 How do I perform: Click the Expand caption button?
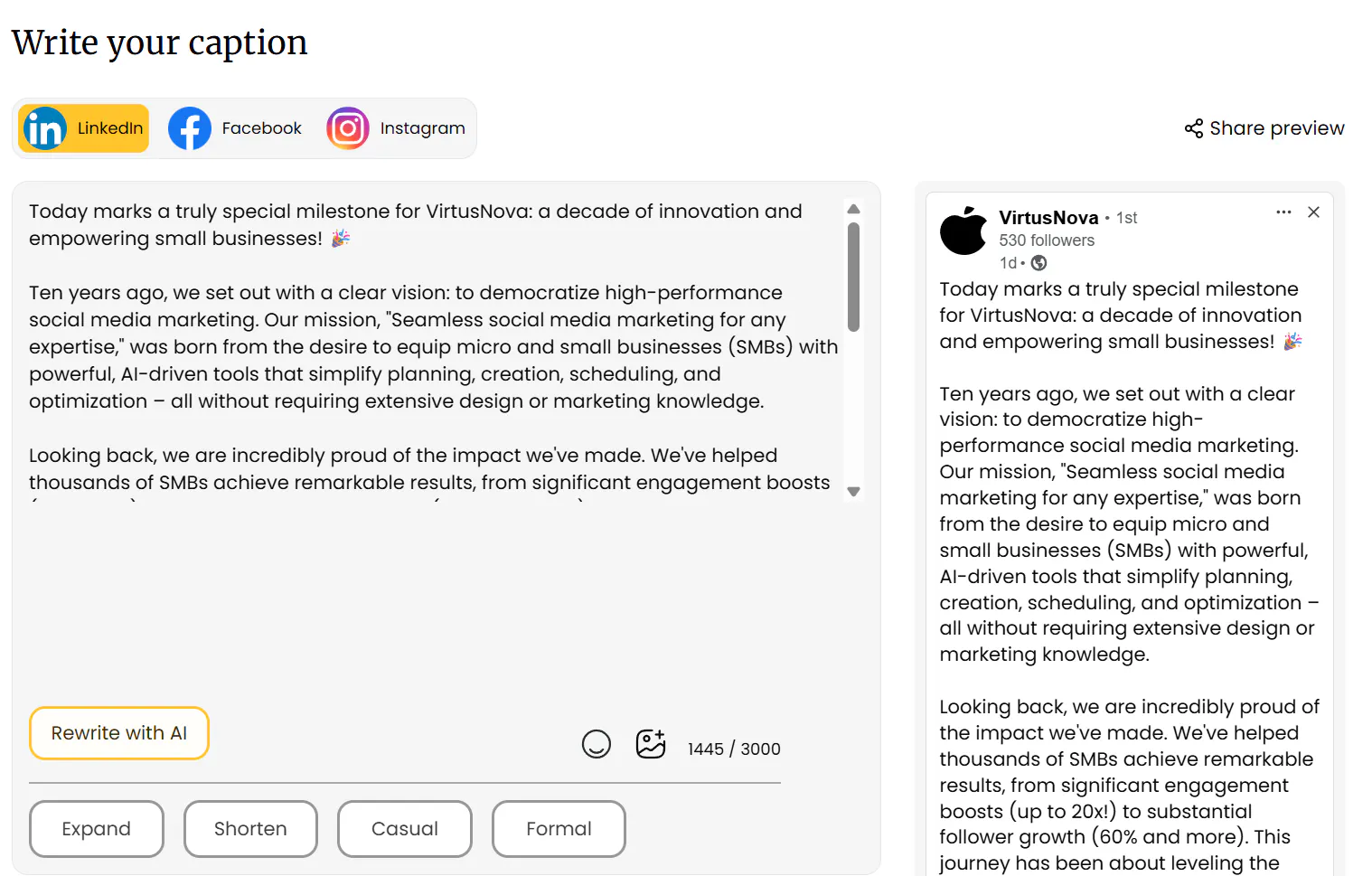[97, 829]
